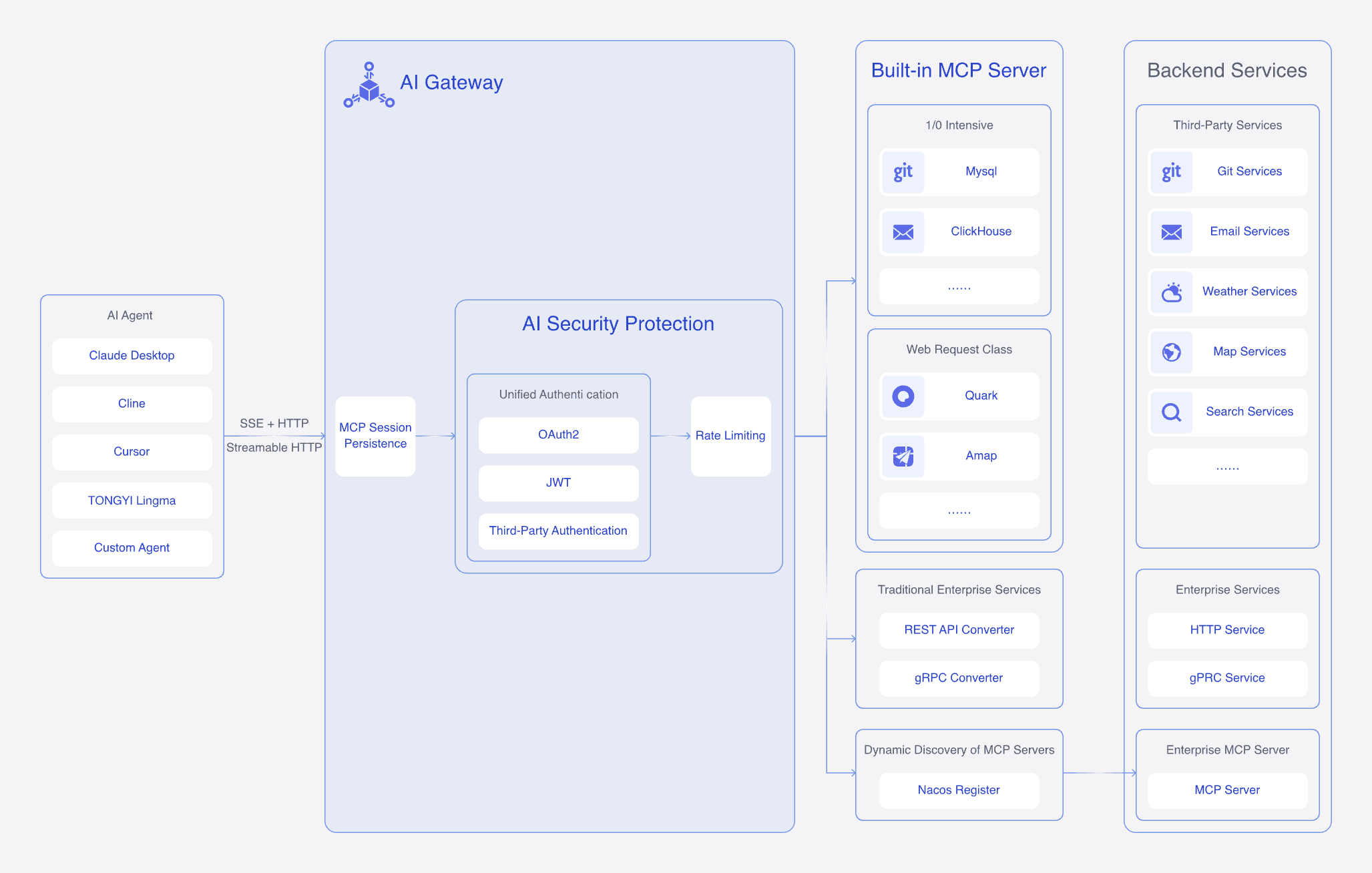Click the envelope icon beside Email Services
Image resolution: width=1372 pixels, height=873 pixels.
click(1171, 232)
